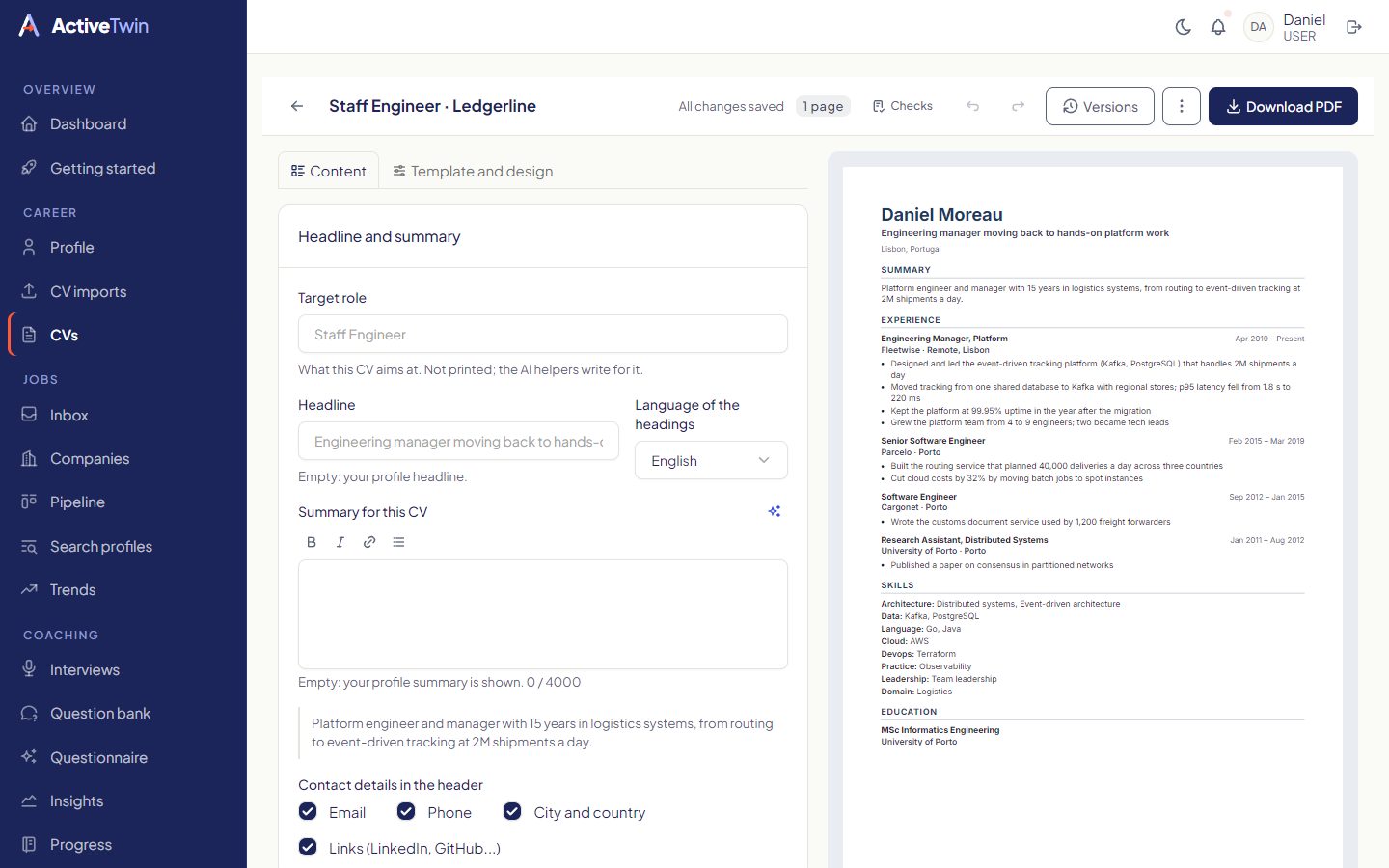Viewport: 1389px width, 868px height.
Task: Toggle City and country checkbox
Action: coord(512,812)
